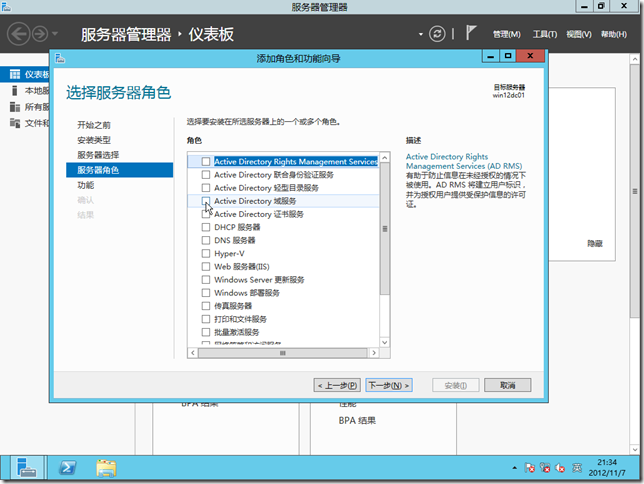Open File Explorer from the taskbar
This screenshot has width=644, height=484.
point(106,468)
